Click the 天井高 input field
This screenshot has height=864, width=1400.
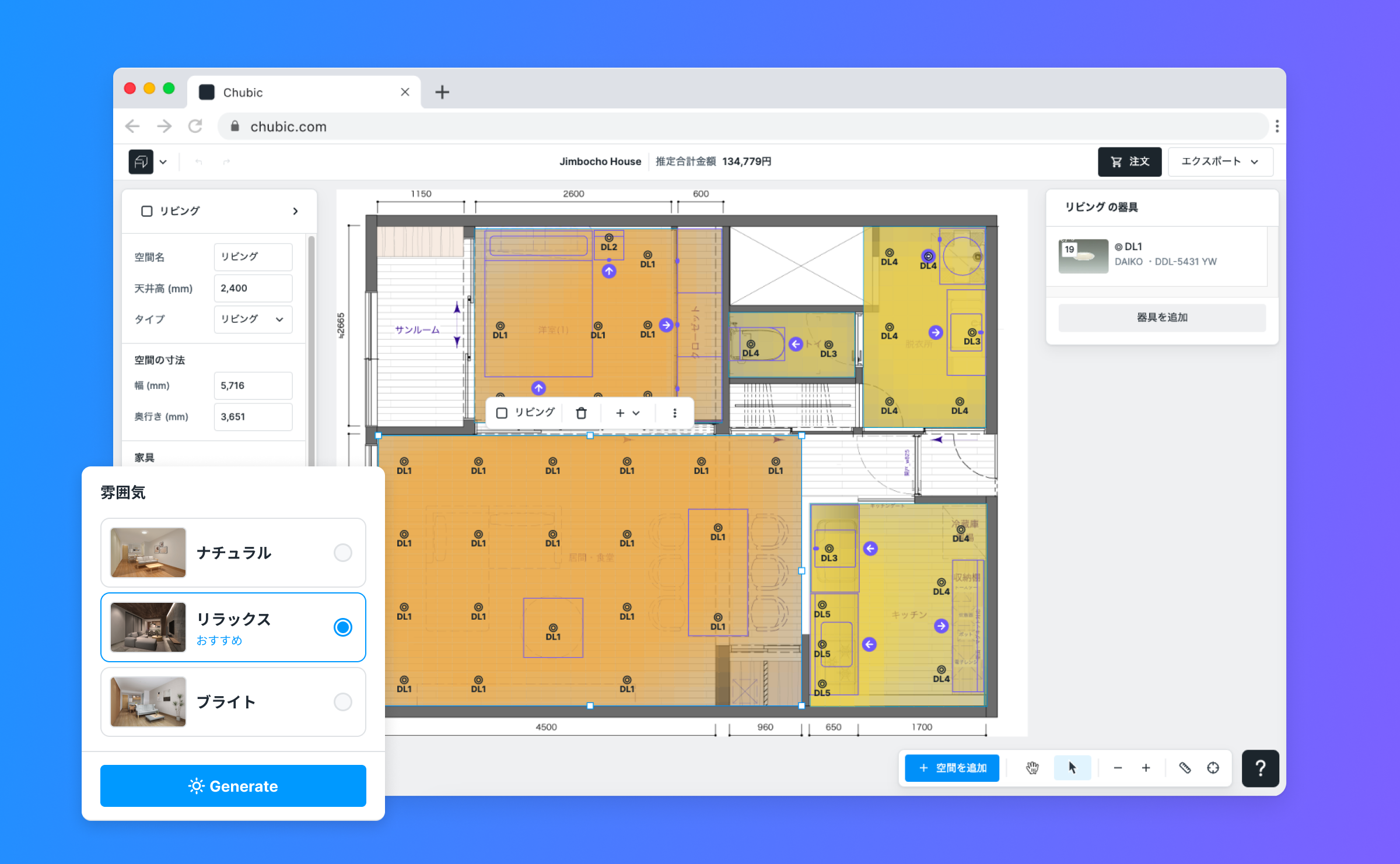click(x=253, y=288)
